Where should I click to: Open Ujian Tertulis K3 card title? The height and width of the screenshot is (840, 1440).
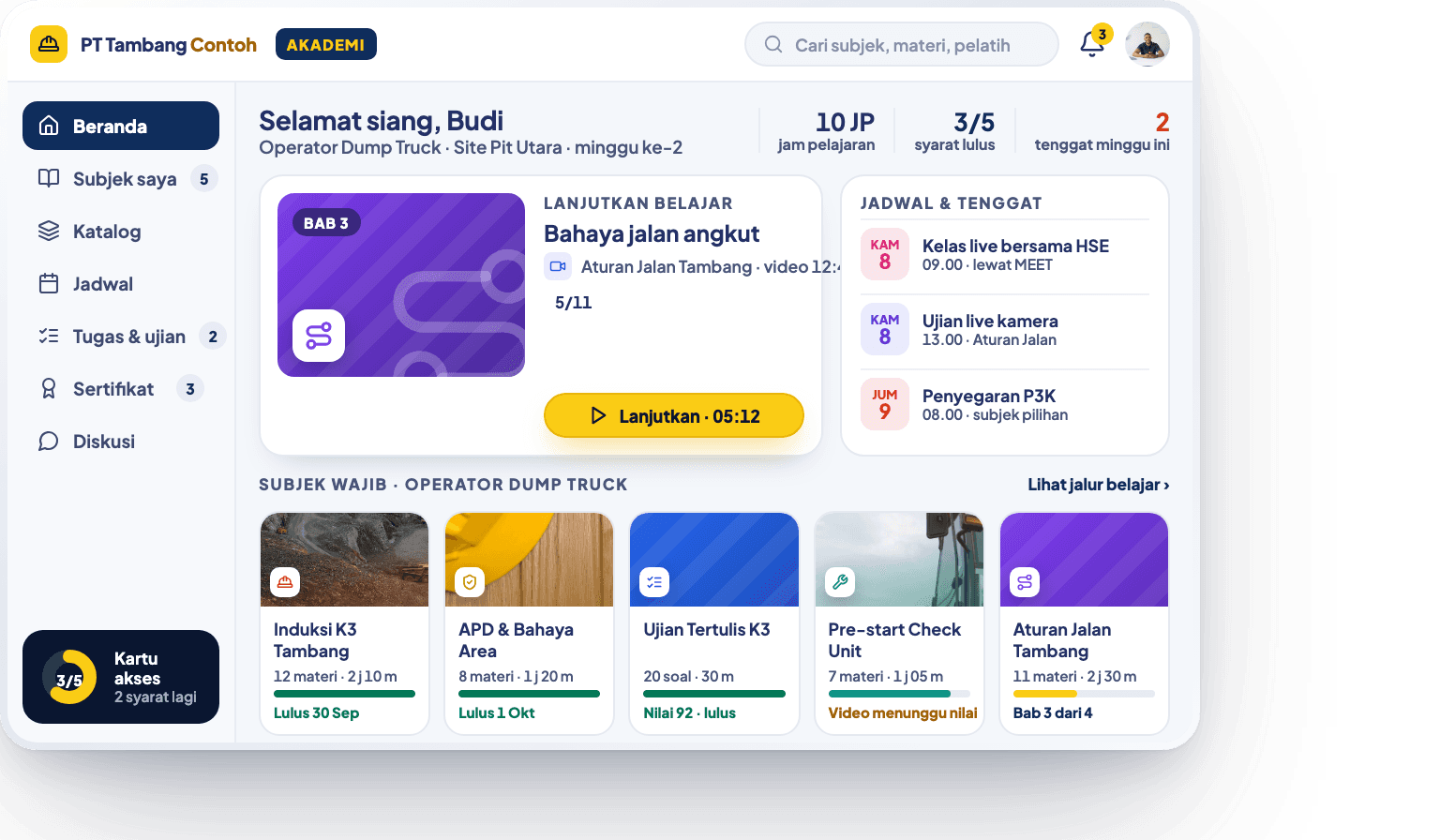707,630
